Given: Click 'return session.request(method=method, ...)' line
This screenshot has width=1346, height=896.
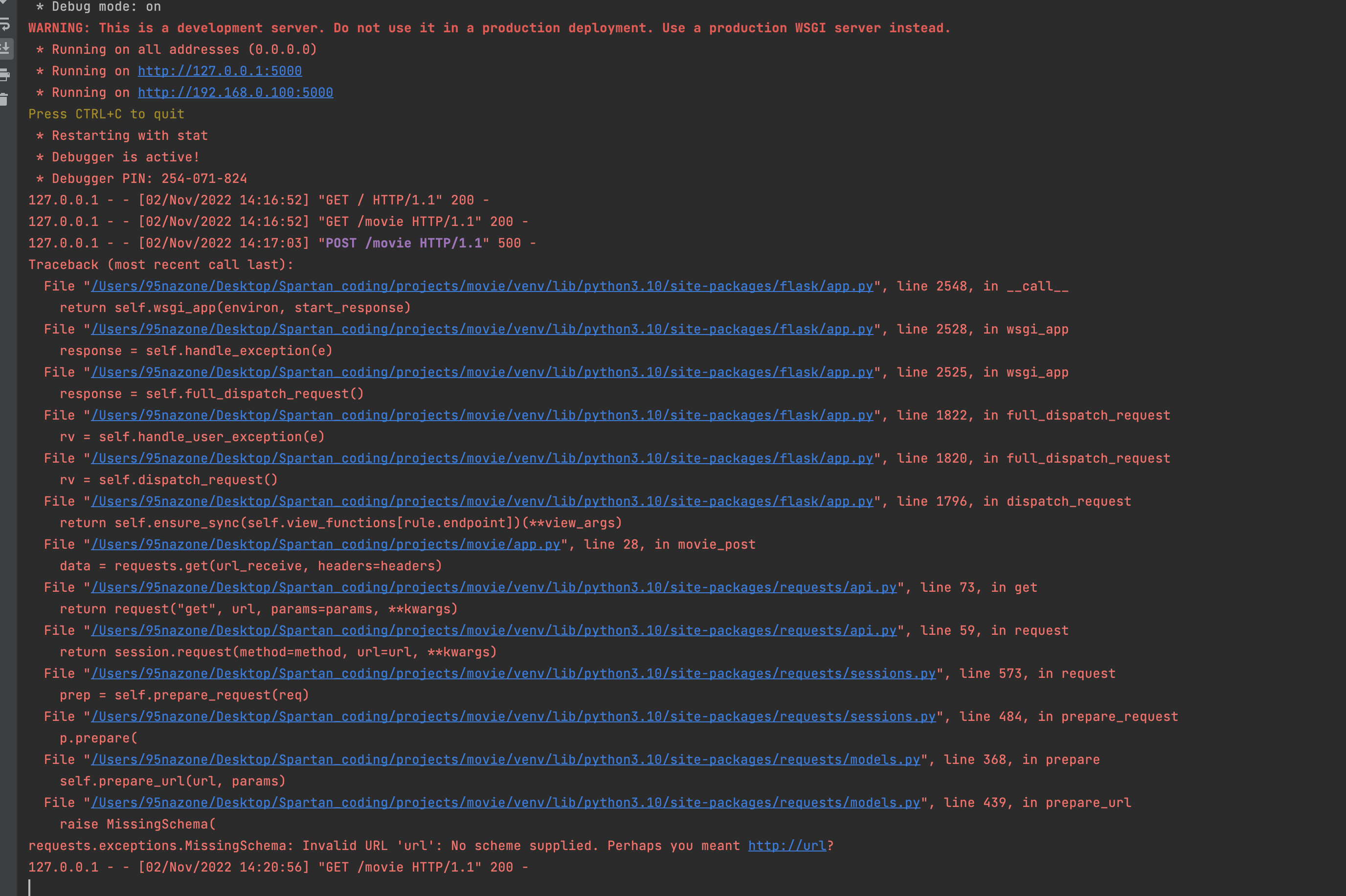Looking at the screenshot, I should pos(278,652).
